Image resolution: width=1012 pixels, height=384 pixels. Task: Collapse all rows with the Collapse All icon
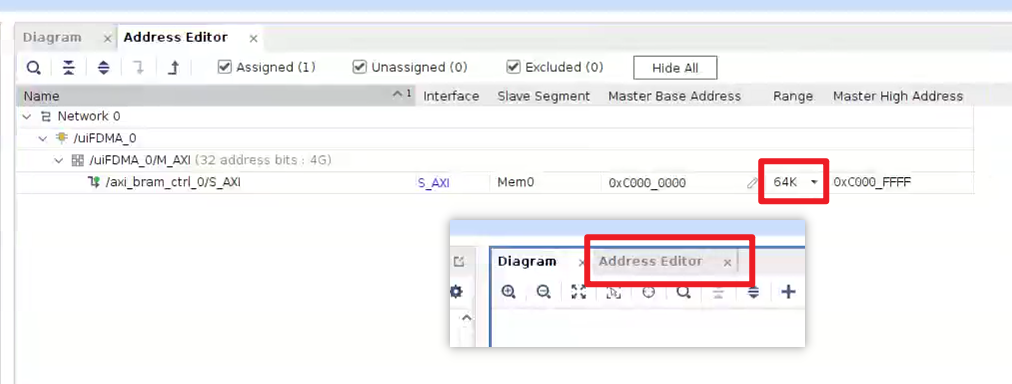pos(68,67)
